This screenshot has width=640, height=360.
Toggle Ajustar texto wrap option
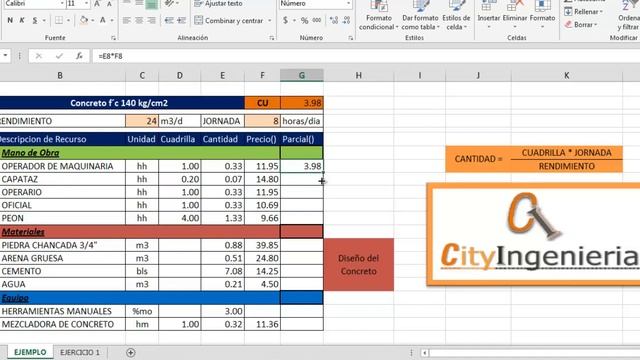(x=218, y=4)
